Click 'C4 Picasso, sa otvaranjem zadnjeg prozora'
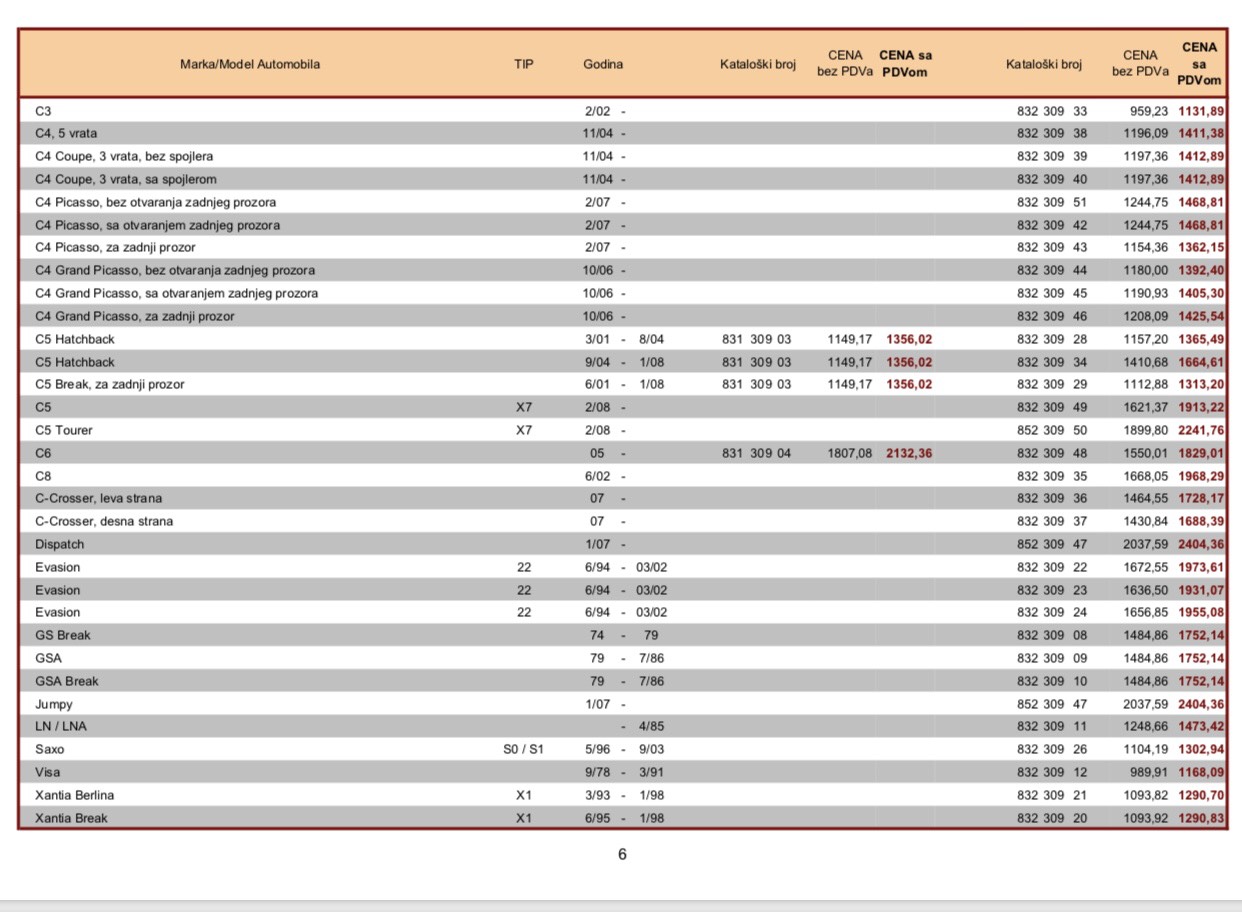 click(158, 225)
